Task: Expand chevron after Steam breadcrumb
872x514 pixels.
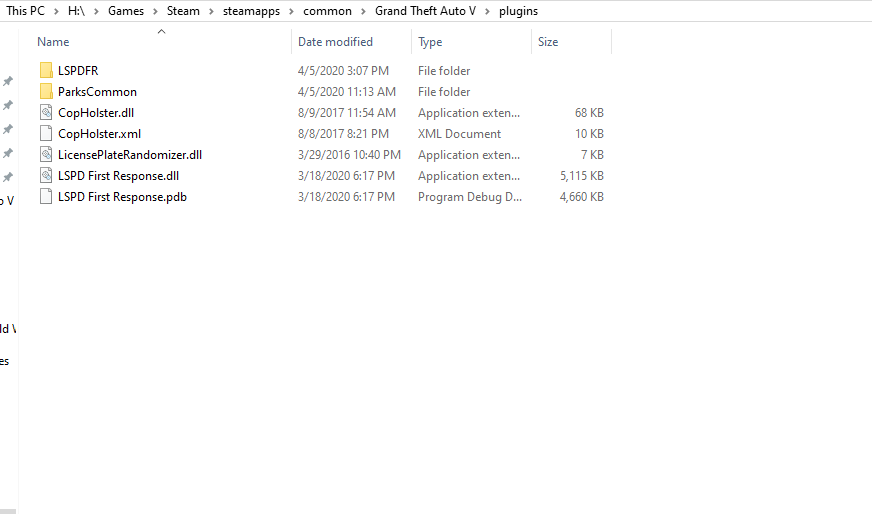Action: pyautogui.click(x=211, y=11)
